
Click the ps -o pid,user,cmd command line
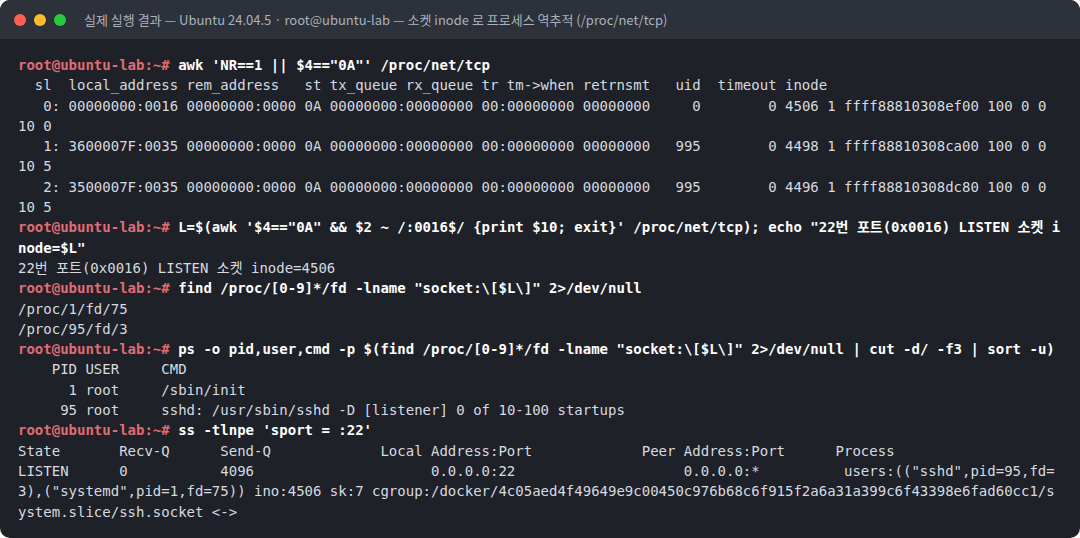[616, 349]
